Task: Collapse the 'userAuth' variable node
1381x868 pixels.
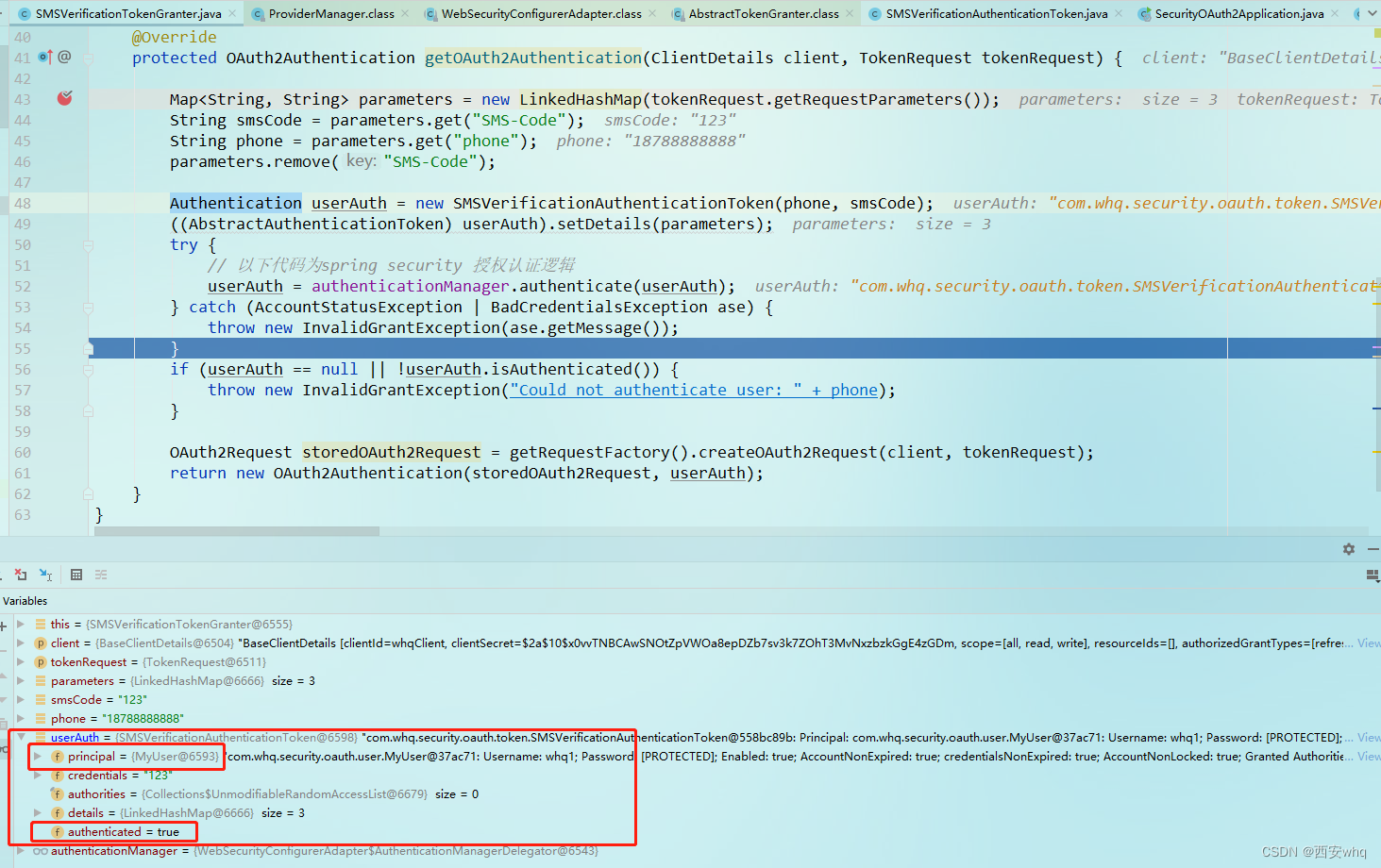Action: pos(21,738)
